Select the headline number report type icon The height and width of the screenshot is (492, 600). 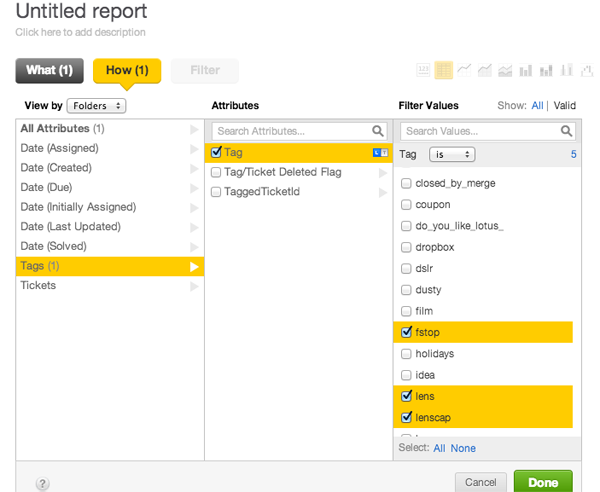(x=423, y=70)
